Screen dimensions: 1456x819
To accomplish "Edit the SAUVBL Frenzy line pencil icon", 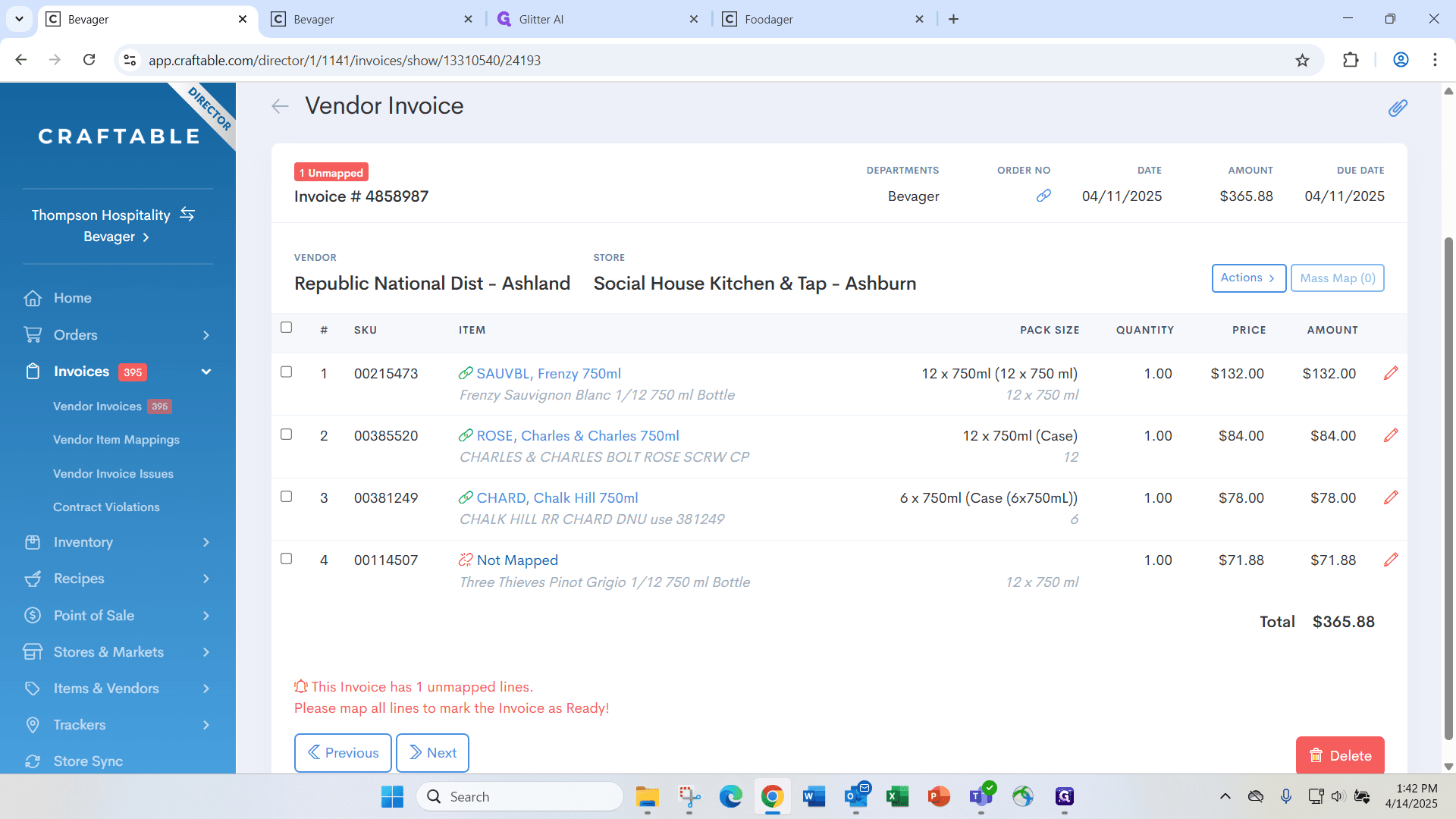I will 1391,373.
